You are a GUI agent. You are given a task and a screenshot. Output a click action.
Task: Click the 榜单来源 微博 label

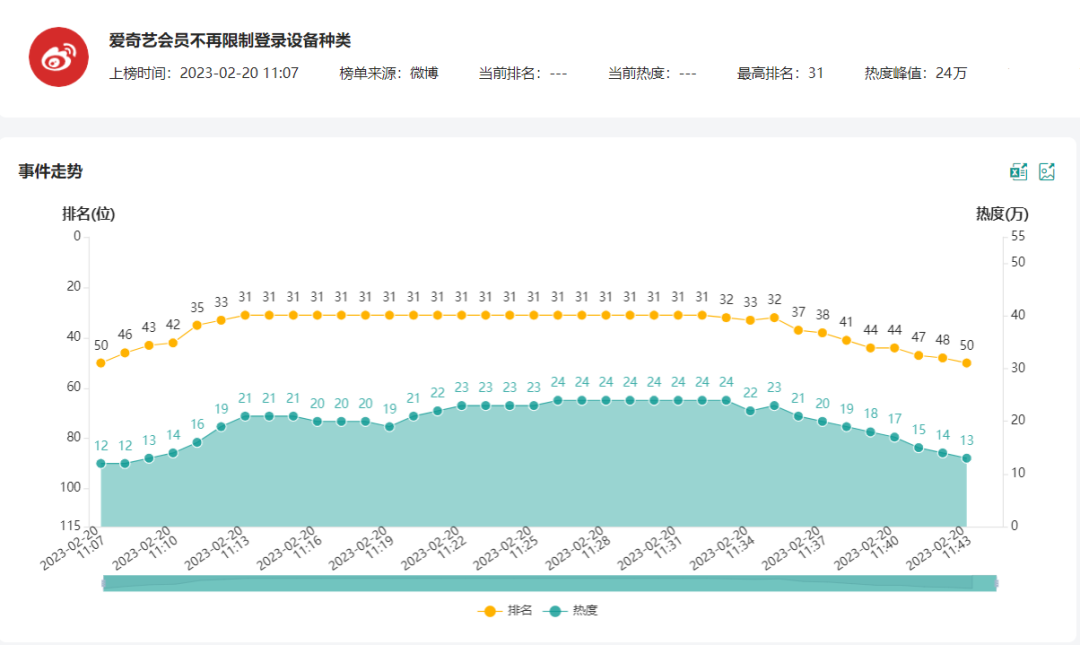click(388, 73)
